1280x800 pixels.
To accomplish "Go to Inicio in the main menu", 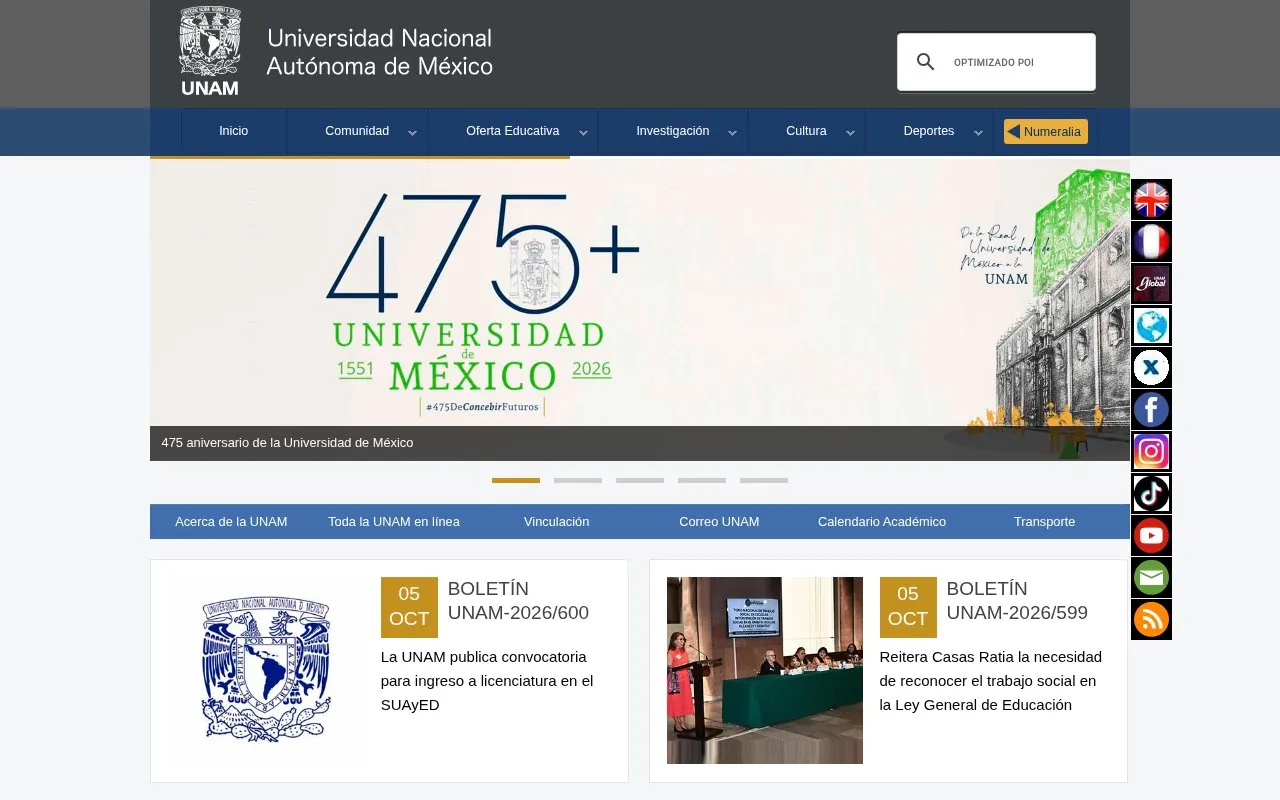I will click(x=234, y=131).
